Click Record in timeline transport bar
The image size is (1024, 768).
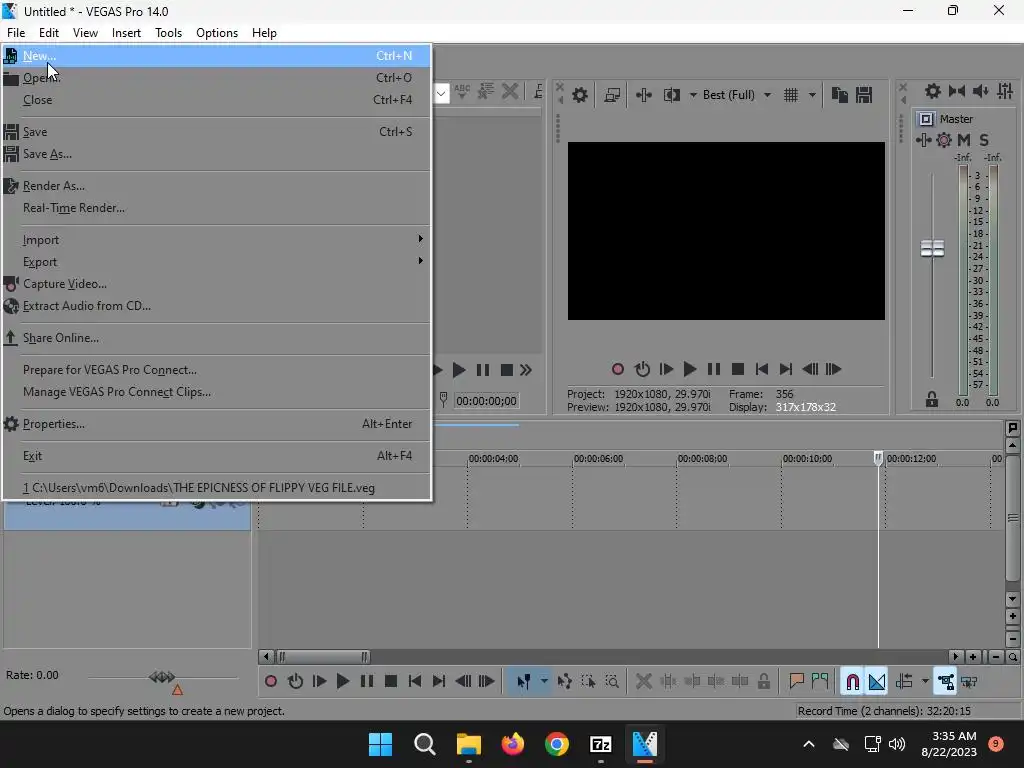[x=271, y=682]
